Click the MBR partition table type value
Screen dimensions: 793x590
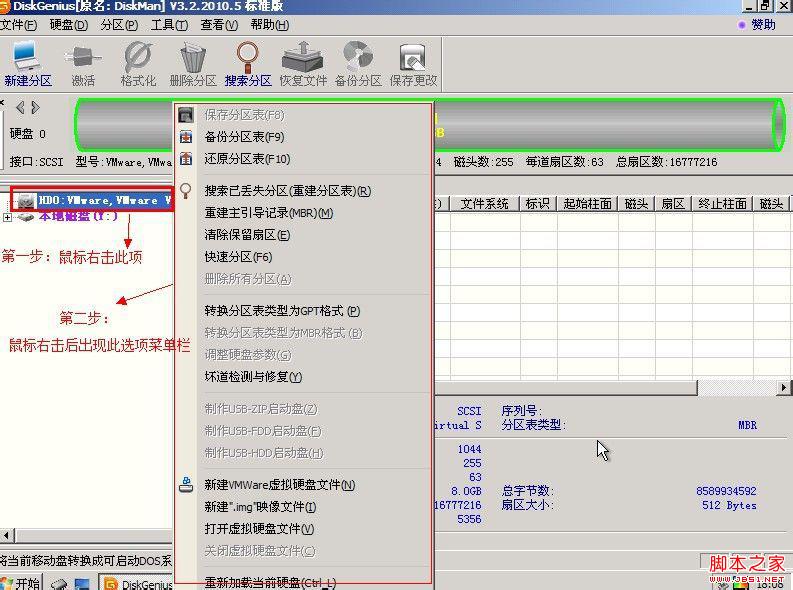[747, 425]
